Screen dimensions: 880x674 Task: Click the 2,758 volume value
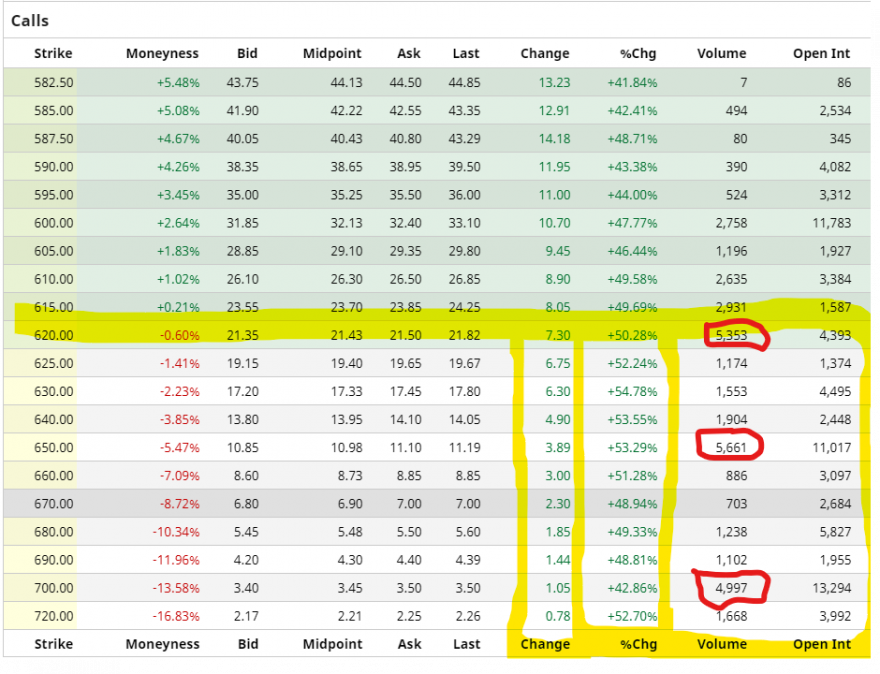tap(731, 223)
